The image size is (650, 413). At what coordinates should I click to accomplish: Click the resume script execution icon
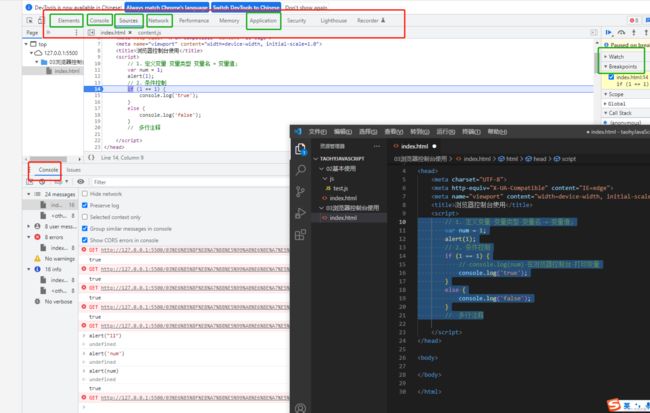pos(608,32)
